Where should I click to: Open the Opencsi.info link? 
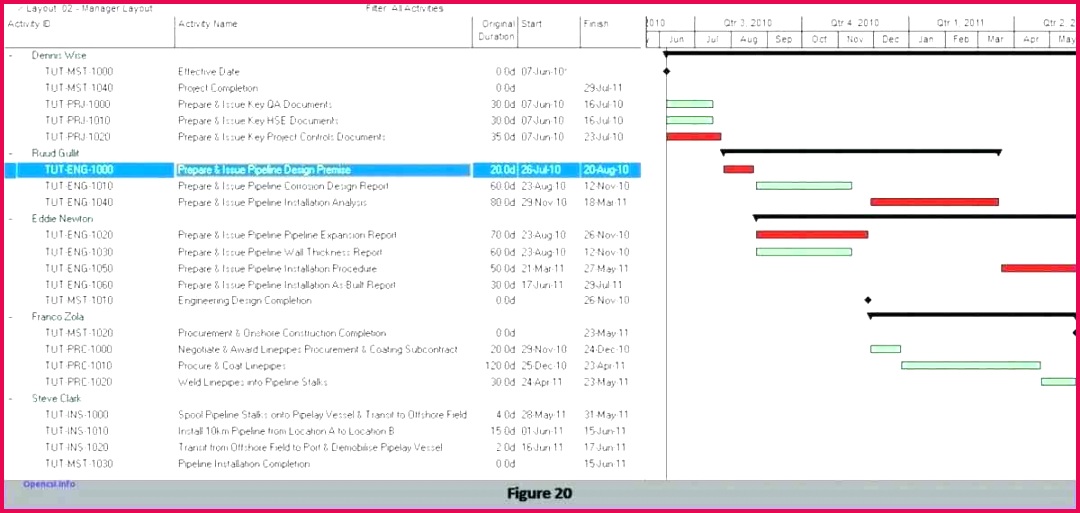click(x=49, y=484)
